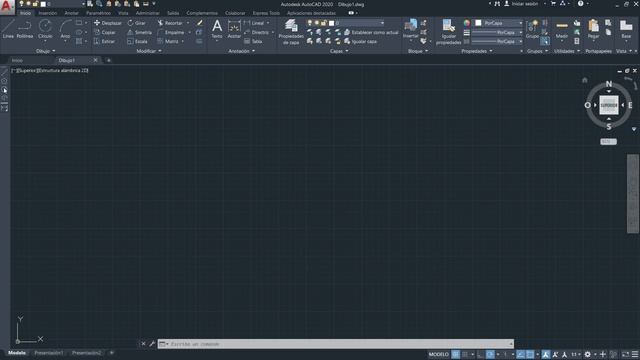Viewport: 640px width, 360px height.
Task: Open the Inicio ribbon tab
Action: [x=25, y=13]
